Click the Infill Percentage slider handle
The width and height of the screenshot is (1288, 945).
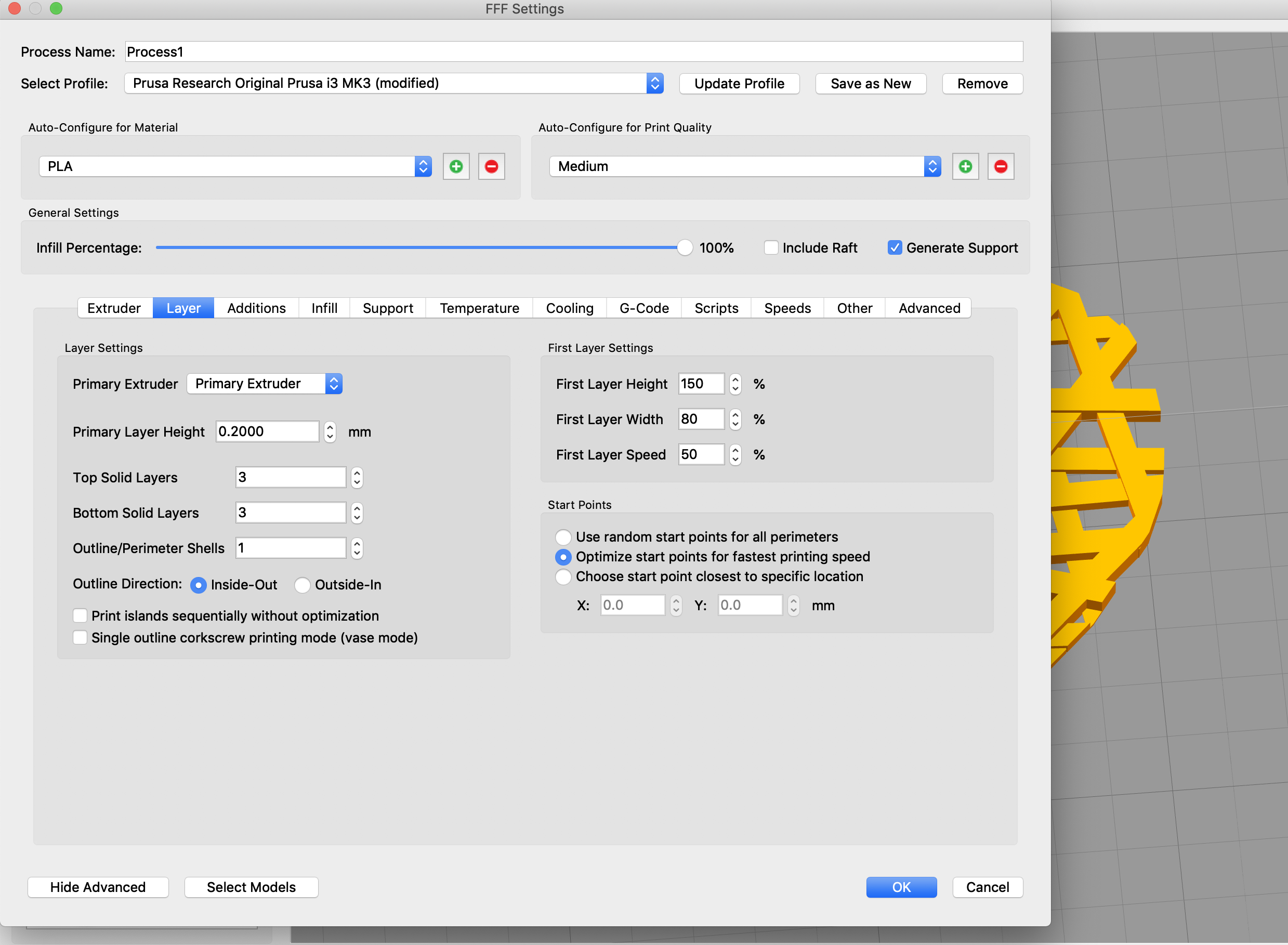pyautogui.click(x=684, y=248)
